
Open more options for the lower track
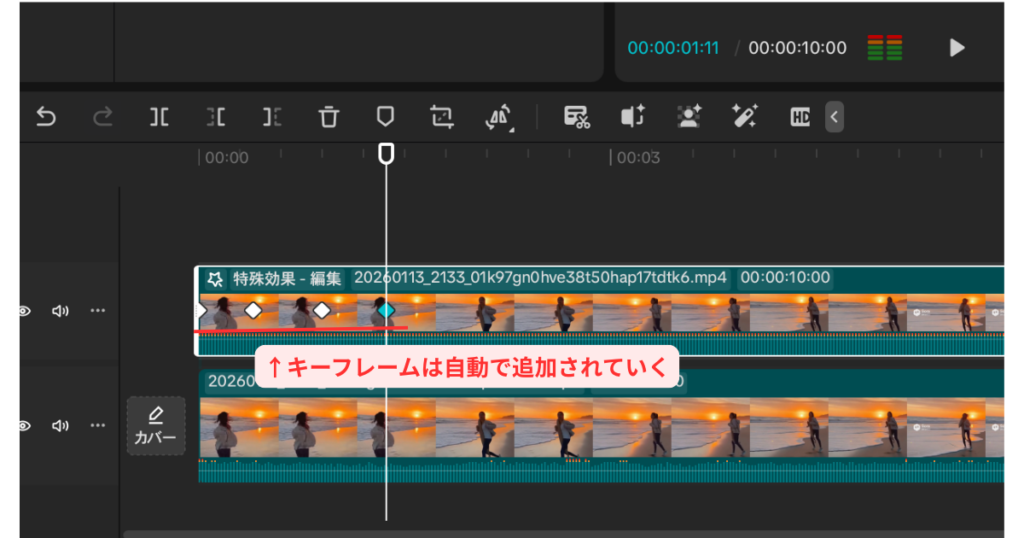pyautogui.click(x=97, y=426)
